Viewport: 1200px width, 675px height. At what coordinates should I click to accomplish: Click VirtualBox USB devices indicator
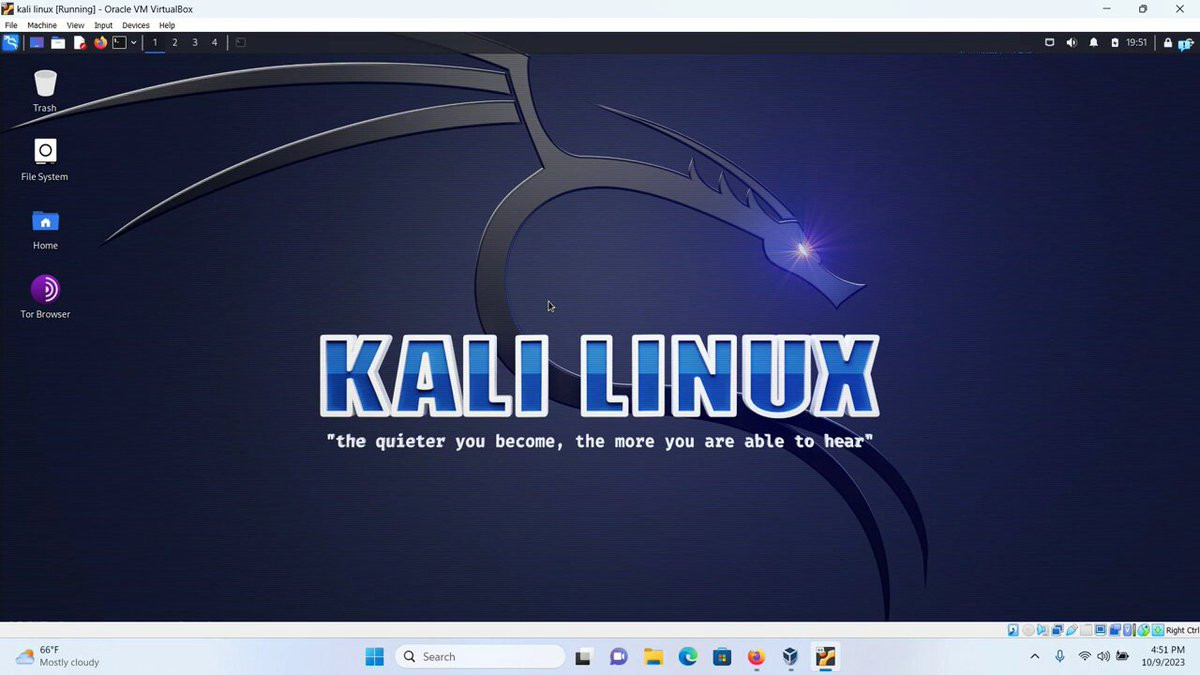point(1072,630)
